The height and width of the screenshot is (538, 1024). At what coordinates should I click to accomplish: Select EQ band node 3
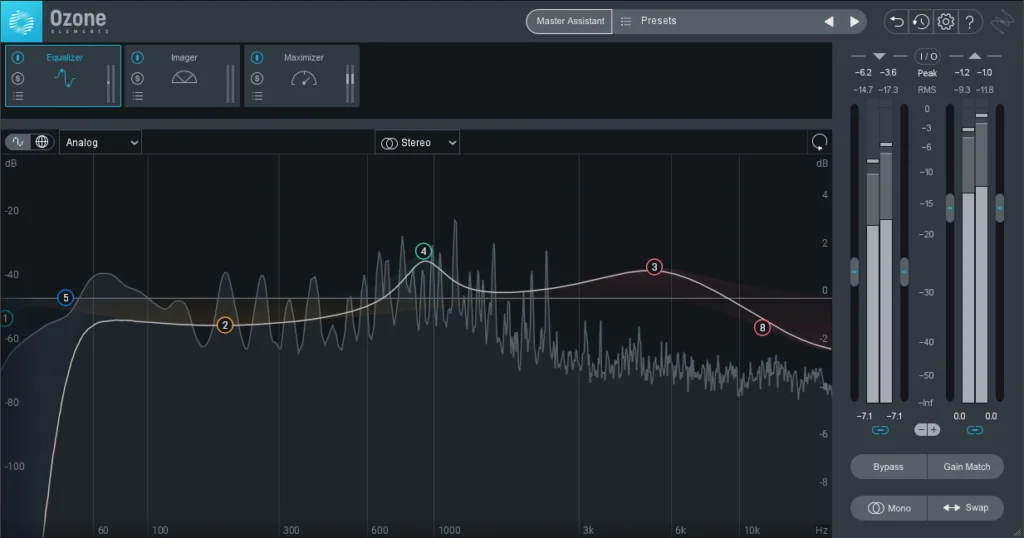coord(654,267)
